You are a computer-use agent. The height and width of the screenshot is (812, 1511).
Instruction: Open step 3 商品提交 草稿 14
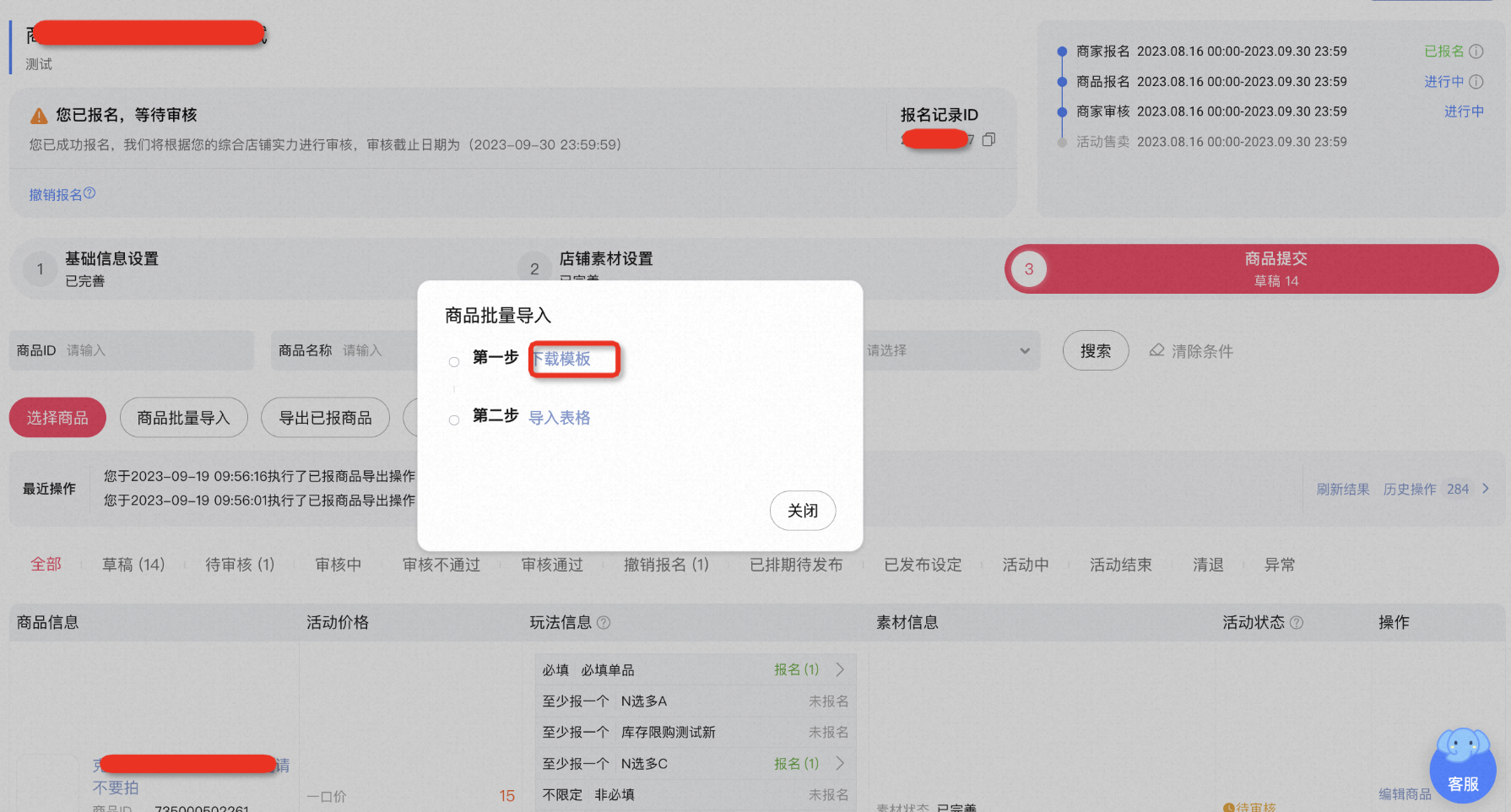pos(1252,269)
